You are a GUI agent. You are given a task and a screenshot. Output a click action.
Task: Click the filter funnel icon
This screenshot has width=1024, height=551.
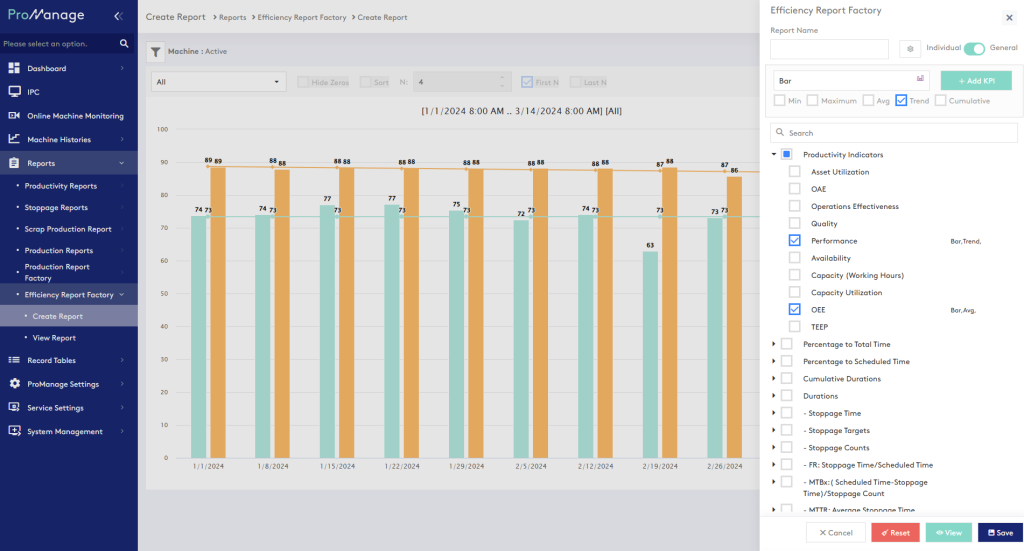point(156,52)
